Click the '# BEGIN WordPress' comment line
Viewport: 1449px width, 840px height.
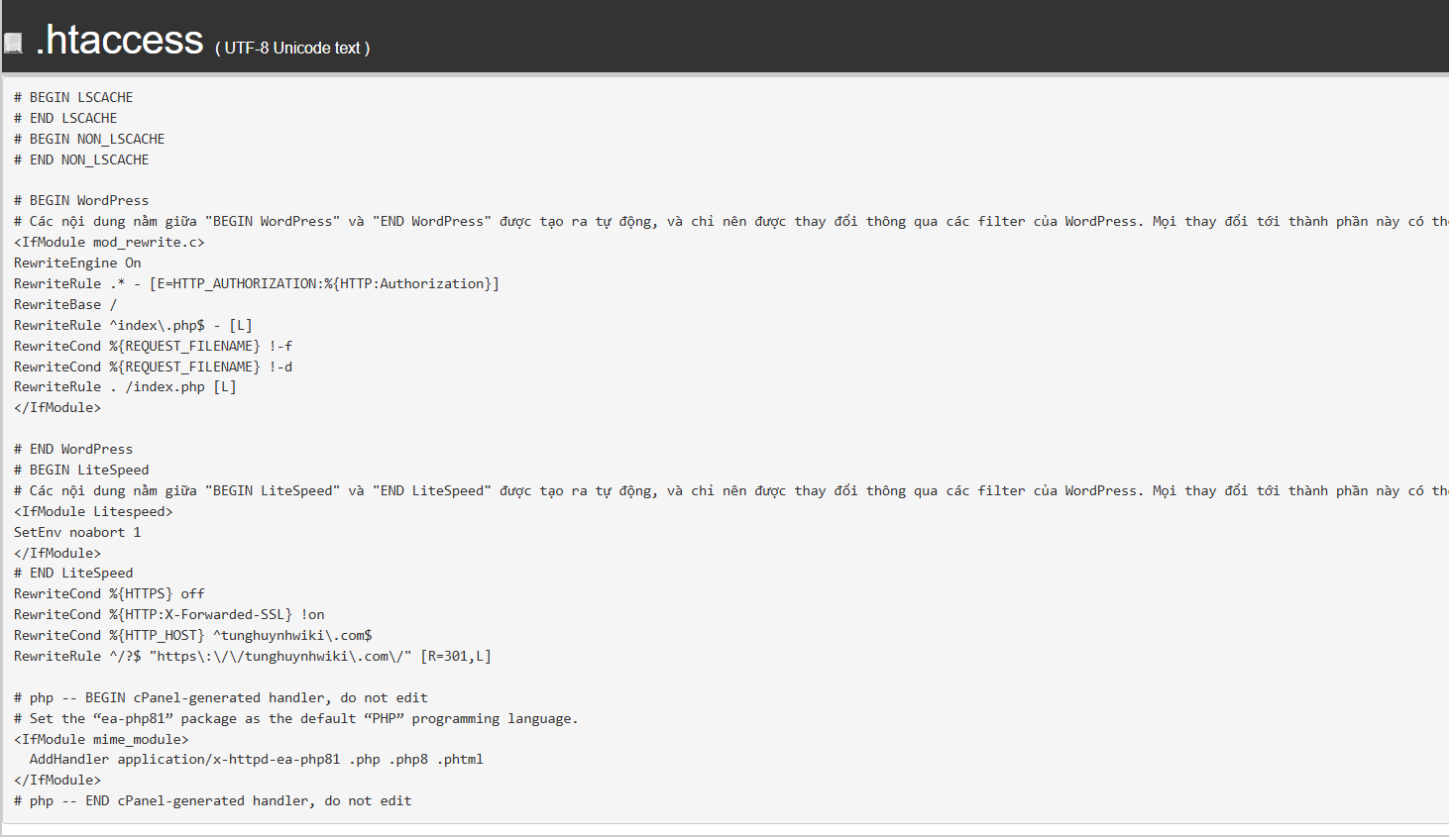point(81,200)
